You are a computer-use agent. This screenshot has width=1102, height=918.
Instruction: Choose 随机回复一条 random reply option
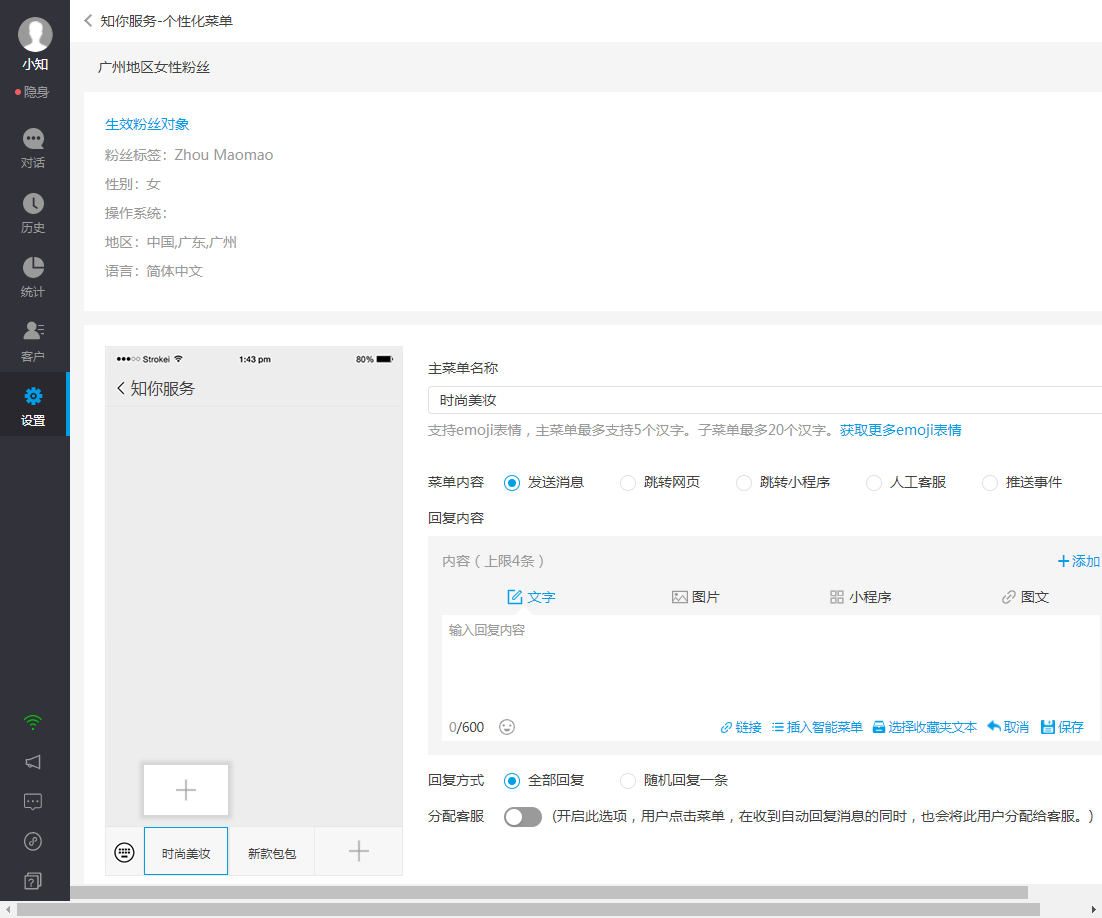pos(628,781)
